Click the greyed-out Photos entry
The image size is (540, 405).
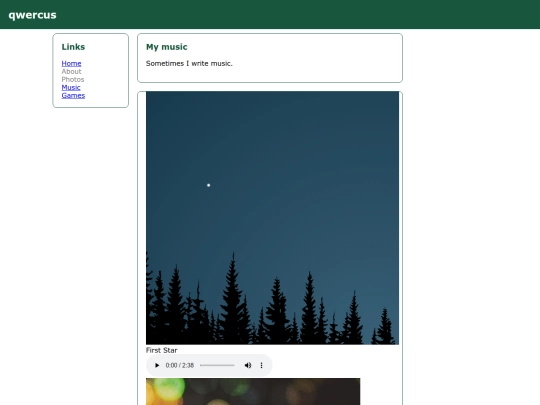[73, 79]
